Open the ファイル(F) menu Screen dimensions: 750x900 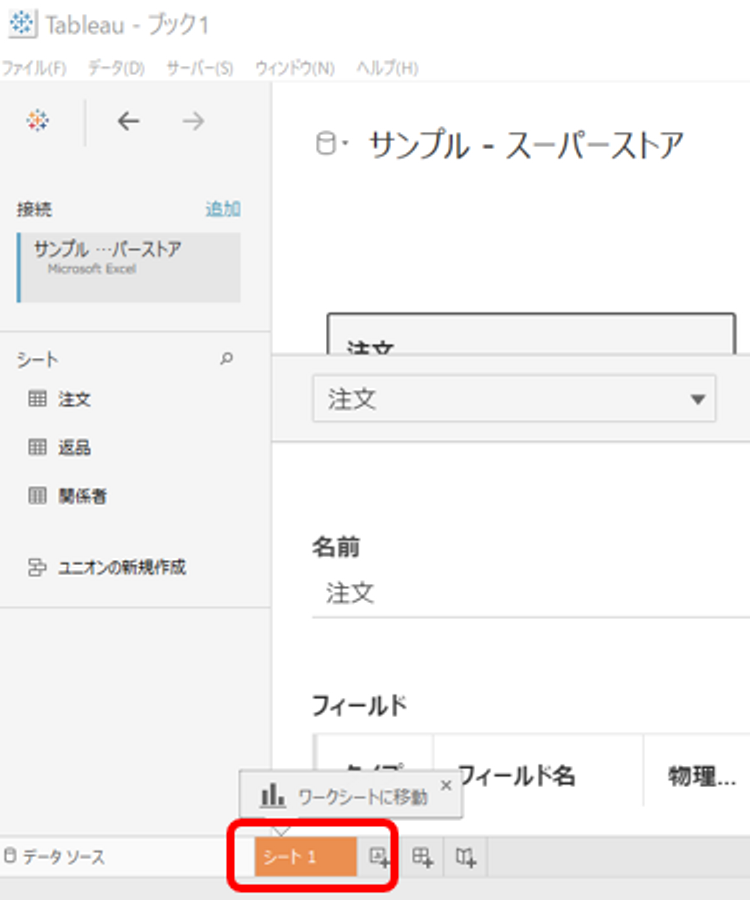pyautogui.click(x=34, y=68)
